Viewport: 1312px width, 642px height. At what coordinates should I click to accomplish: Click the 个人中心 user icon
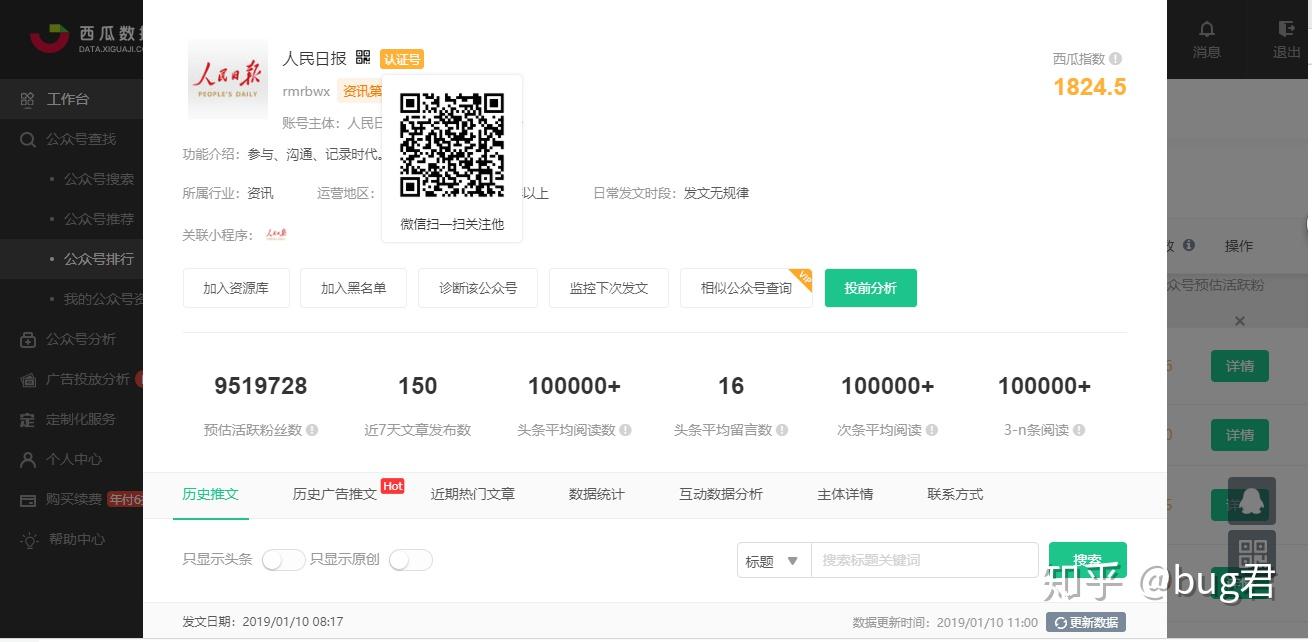pyautogui.click(x=28, y=459)
